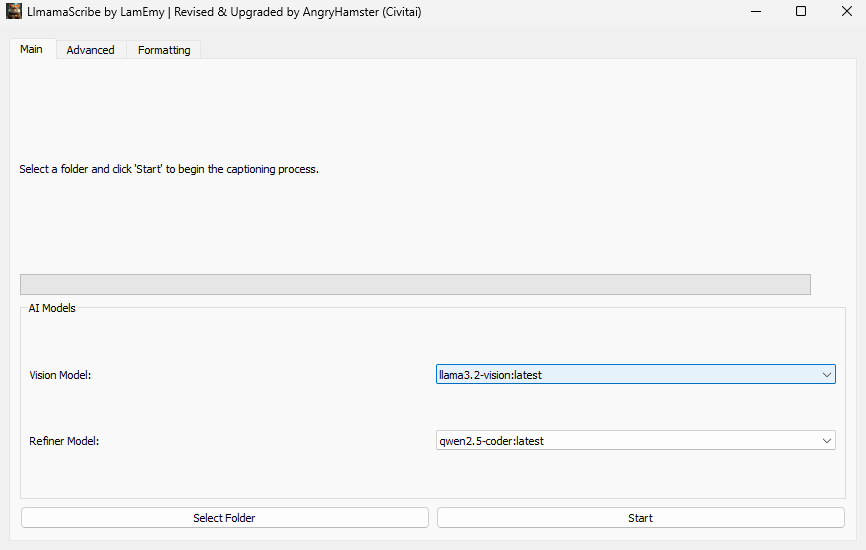Click the "AI Models" group heading

pyautogui.click(x=52, y=308)
